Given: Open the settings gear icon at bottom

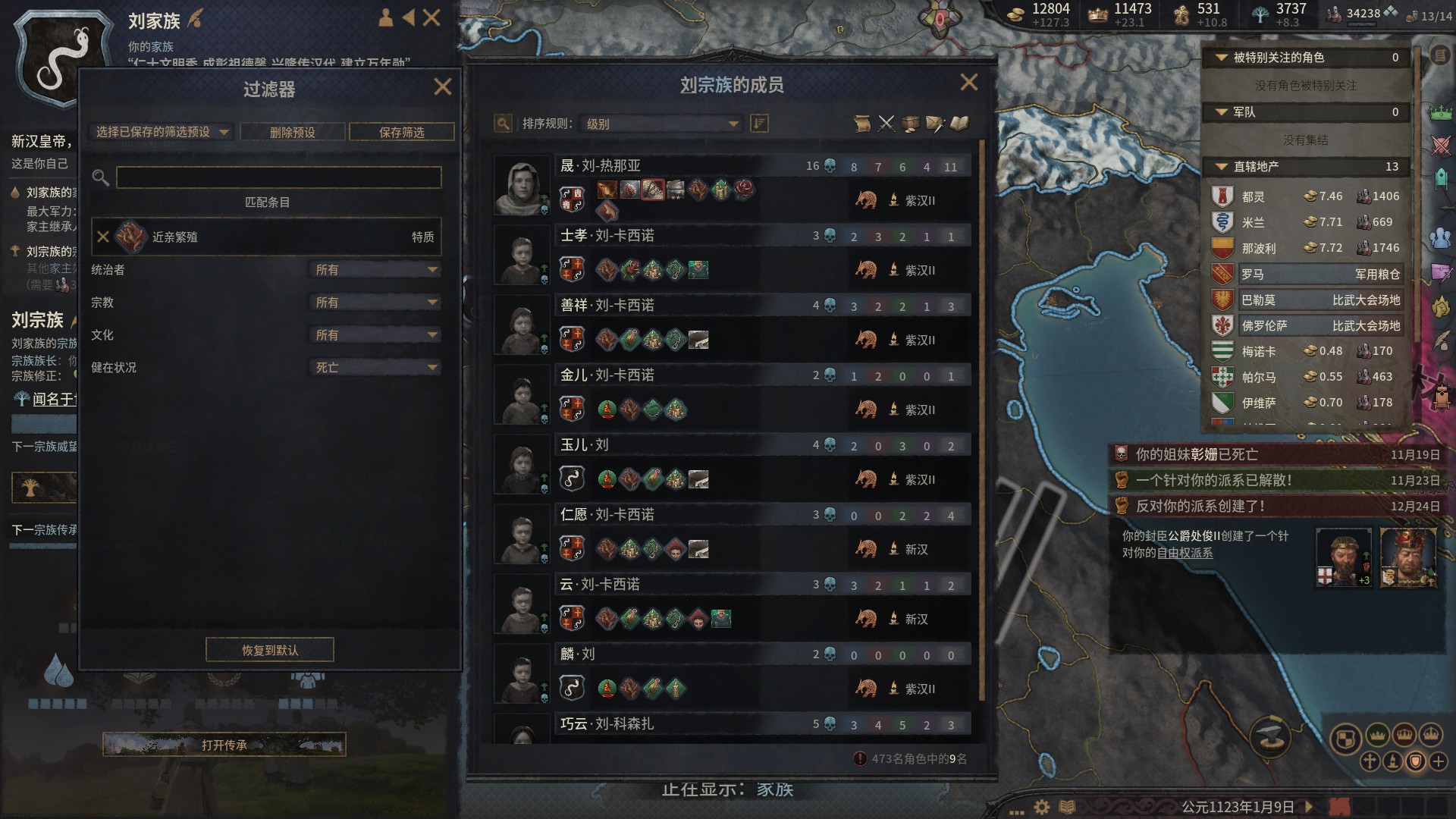Looking at the screenshot, I should (1042, 807).
